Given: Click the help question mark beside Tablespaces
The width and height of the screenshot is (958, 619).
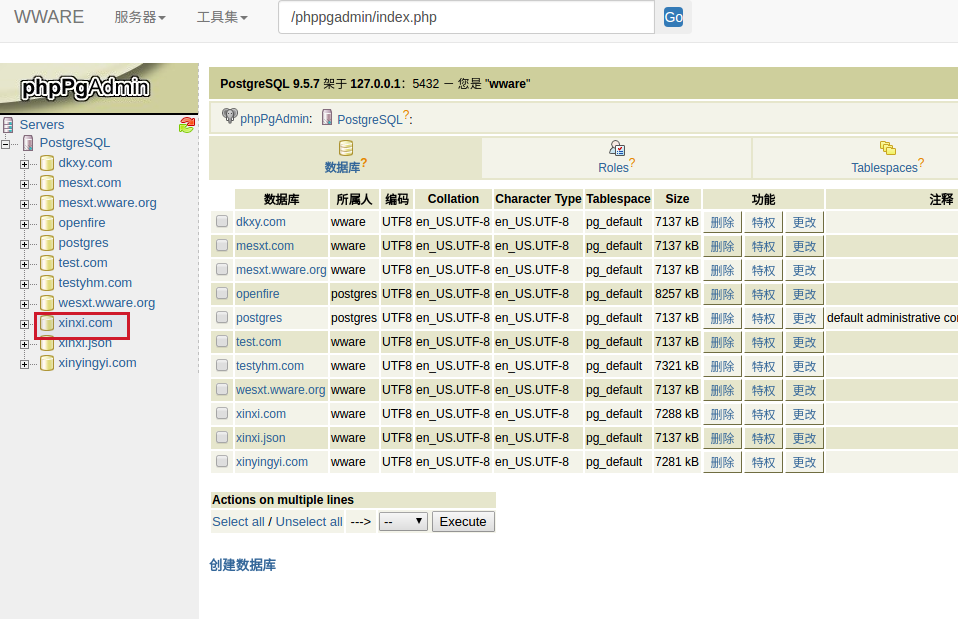Looking at the screenshot, I should tap(921, 163).
